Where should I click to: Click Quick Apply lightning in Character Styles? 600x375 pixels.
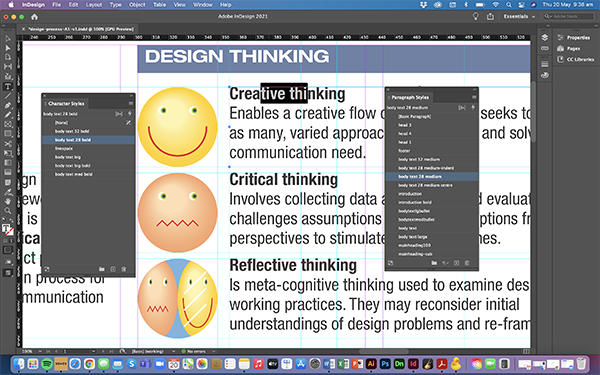(x=129, y=114)
